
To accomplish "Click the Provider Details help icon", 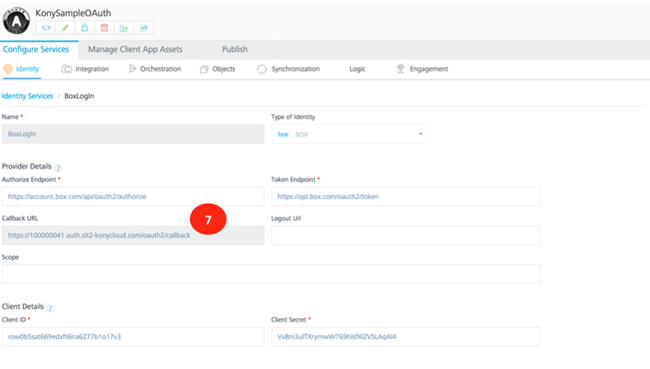I will coord(58,168).
